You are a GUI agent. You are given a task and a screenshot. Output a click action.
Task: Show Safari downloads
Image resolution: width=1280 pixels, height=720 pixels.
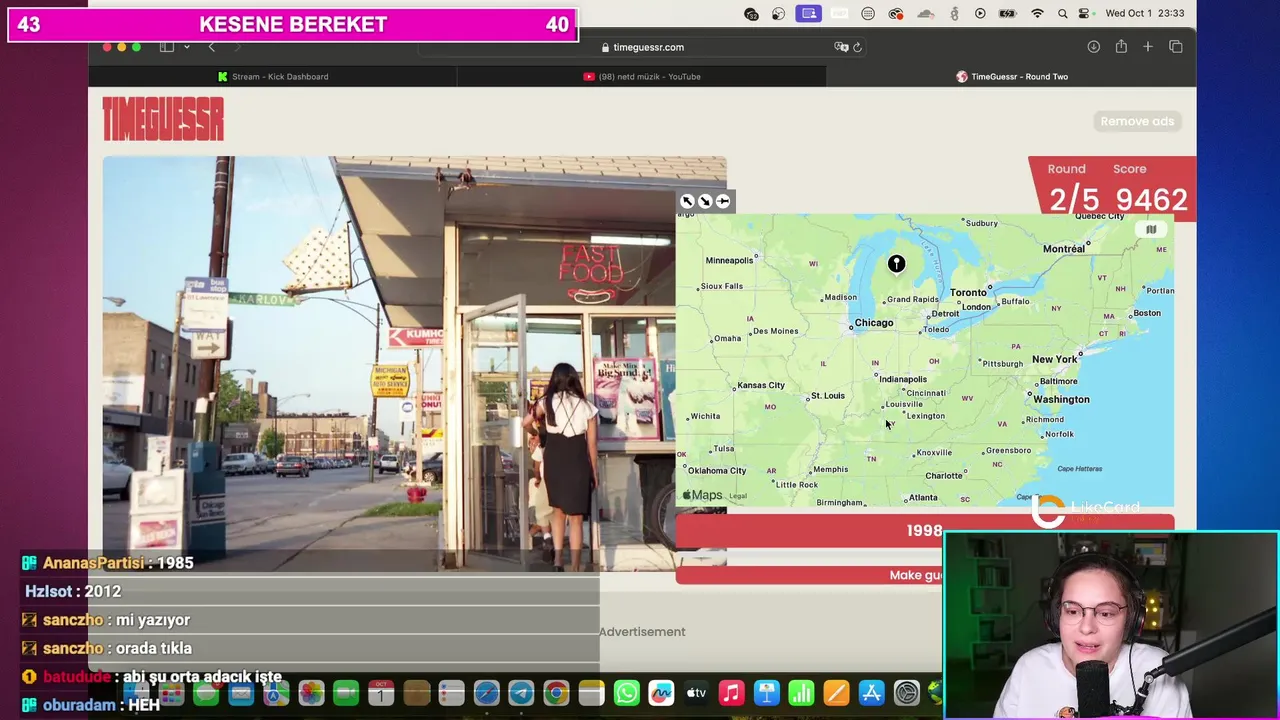[1094, 47]
